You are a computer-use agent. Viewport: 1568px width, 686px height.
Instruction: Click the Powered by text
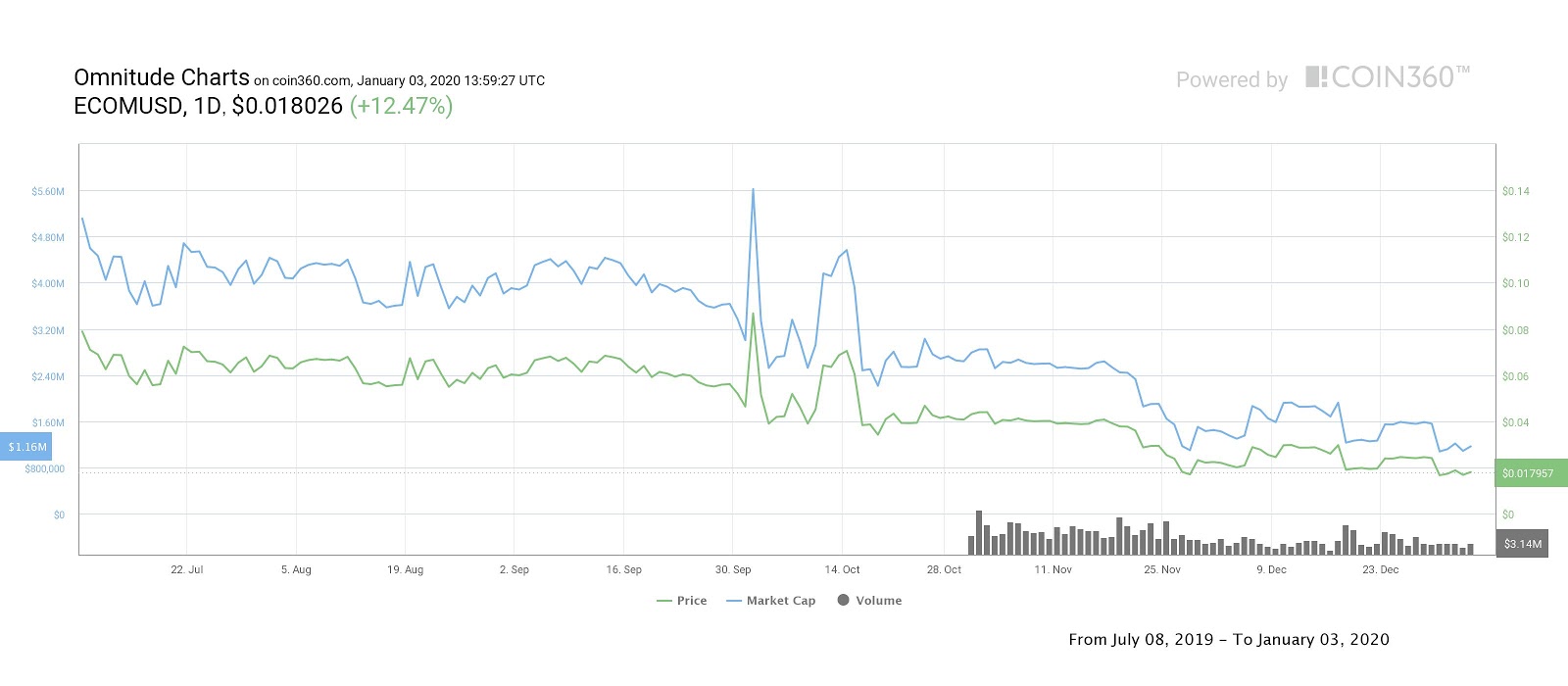[1232, 80]
